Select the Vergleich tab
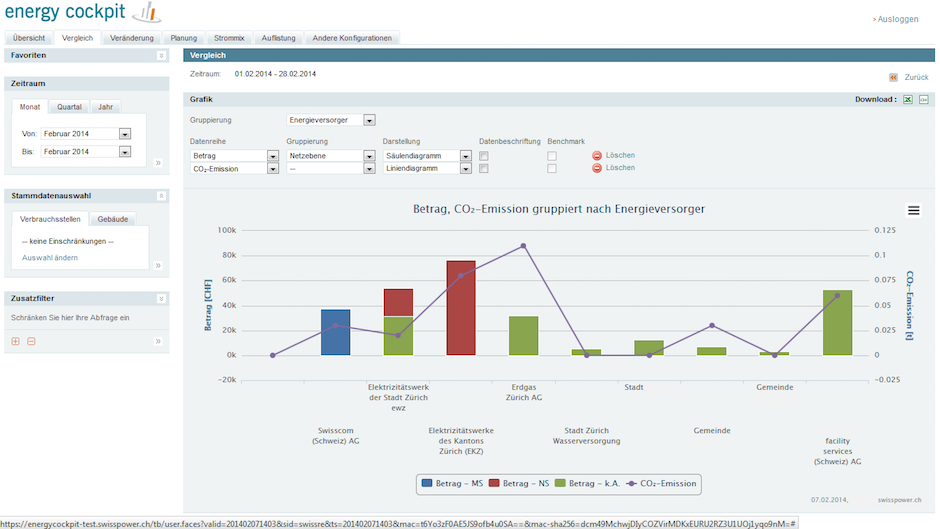 tap(77, 38)
